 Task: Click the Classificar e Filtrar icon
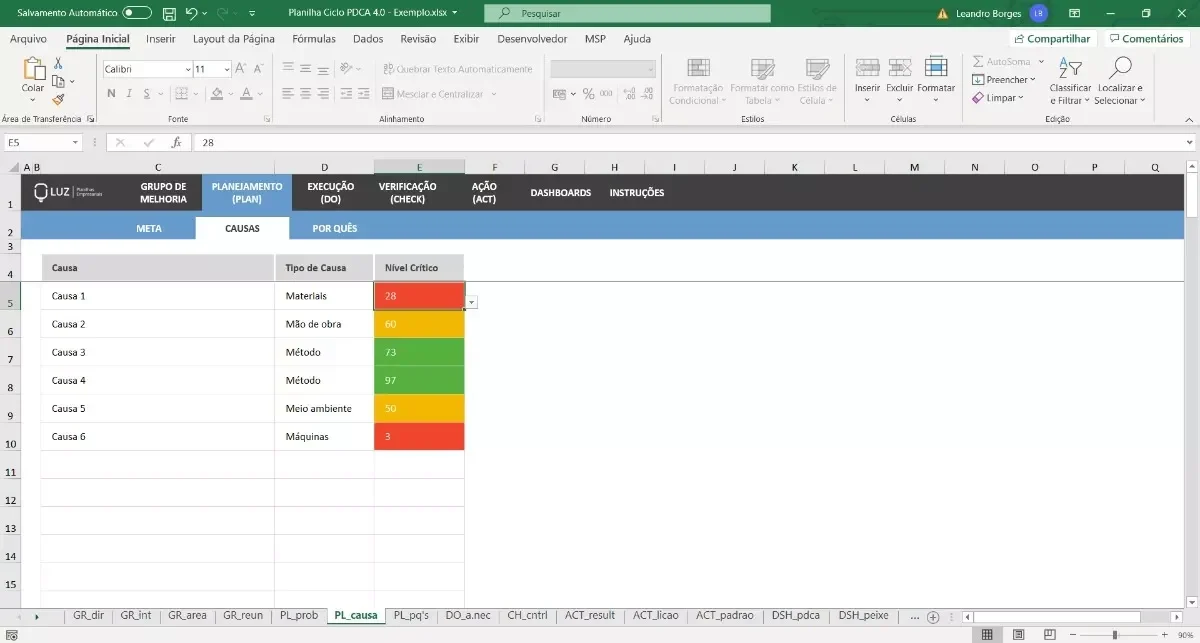pyautogui.click(x=1071, y=68)
